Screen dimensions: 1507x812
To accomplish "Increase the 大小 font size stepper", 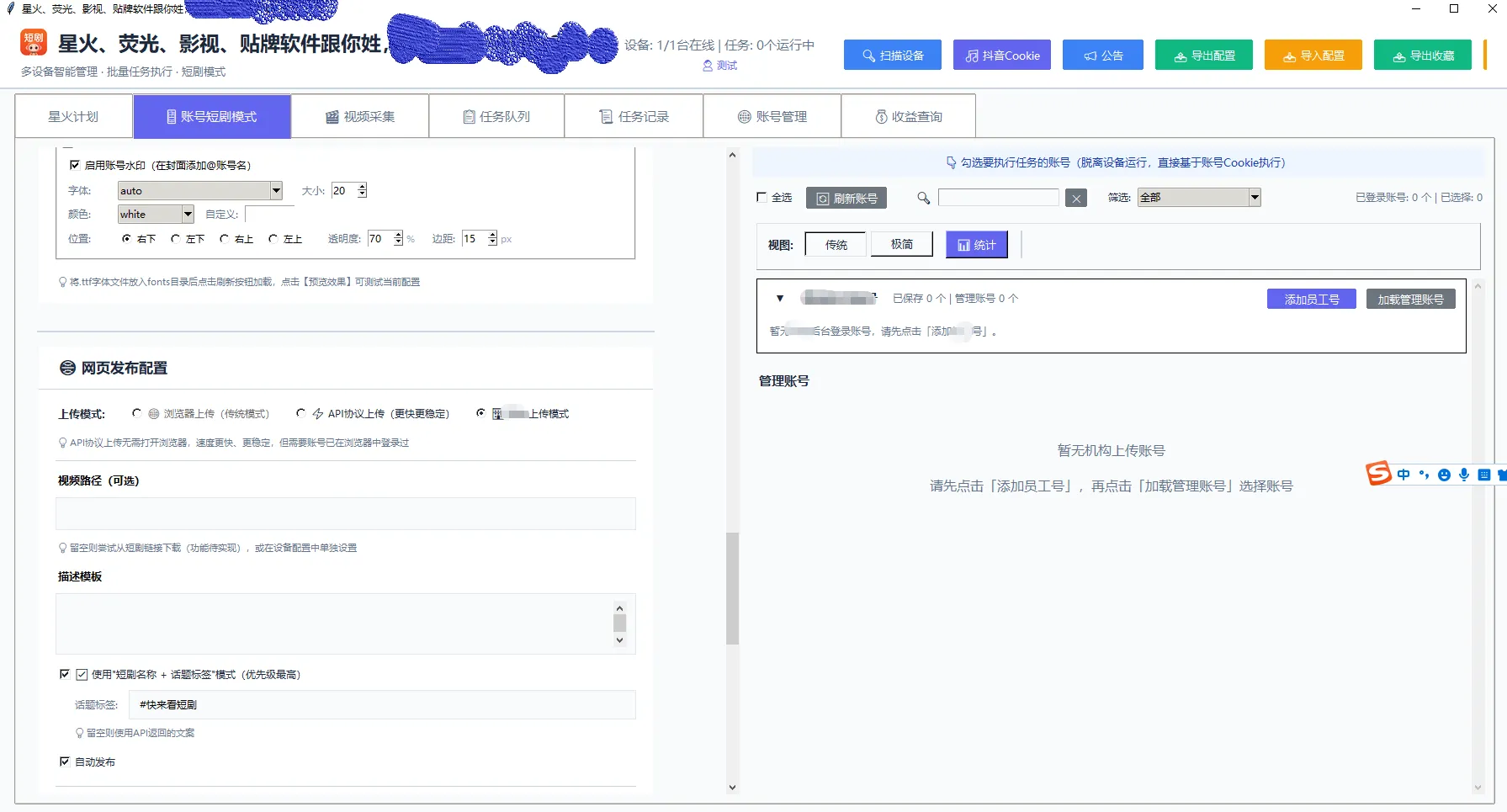I will (x=363, y=187).
